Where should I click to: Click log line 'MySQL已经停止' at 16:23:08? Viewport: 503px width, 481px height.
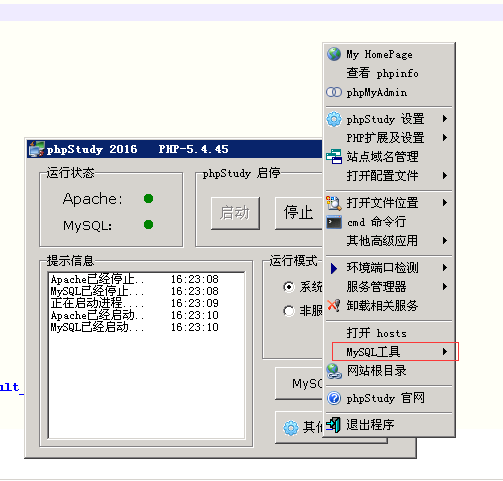tap(134, 291)
